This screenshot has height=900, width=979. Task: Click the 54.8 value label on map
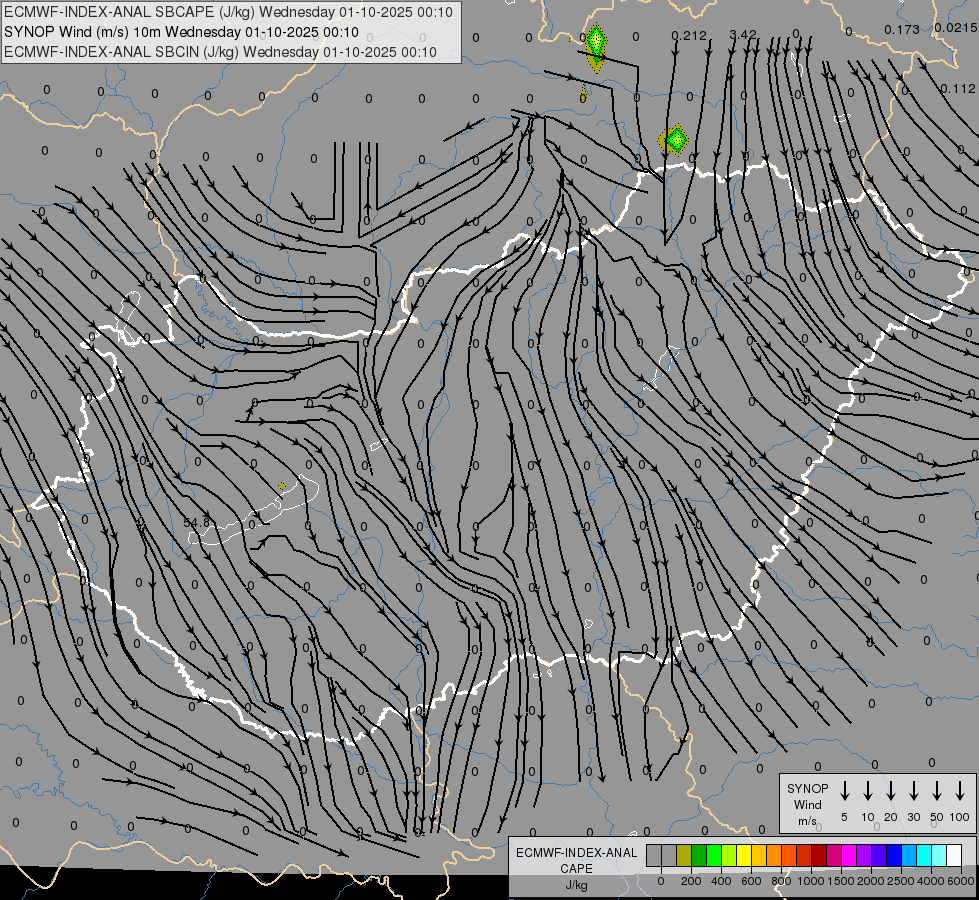[197, 522]
